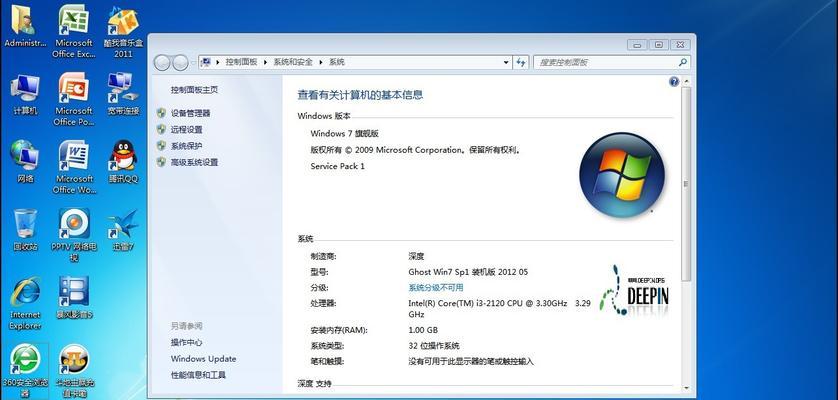Click the Service Pack 1 text

coord(337,166)
